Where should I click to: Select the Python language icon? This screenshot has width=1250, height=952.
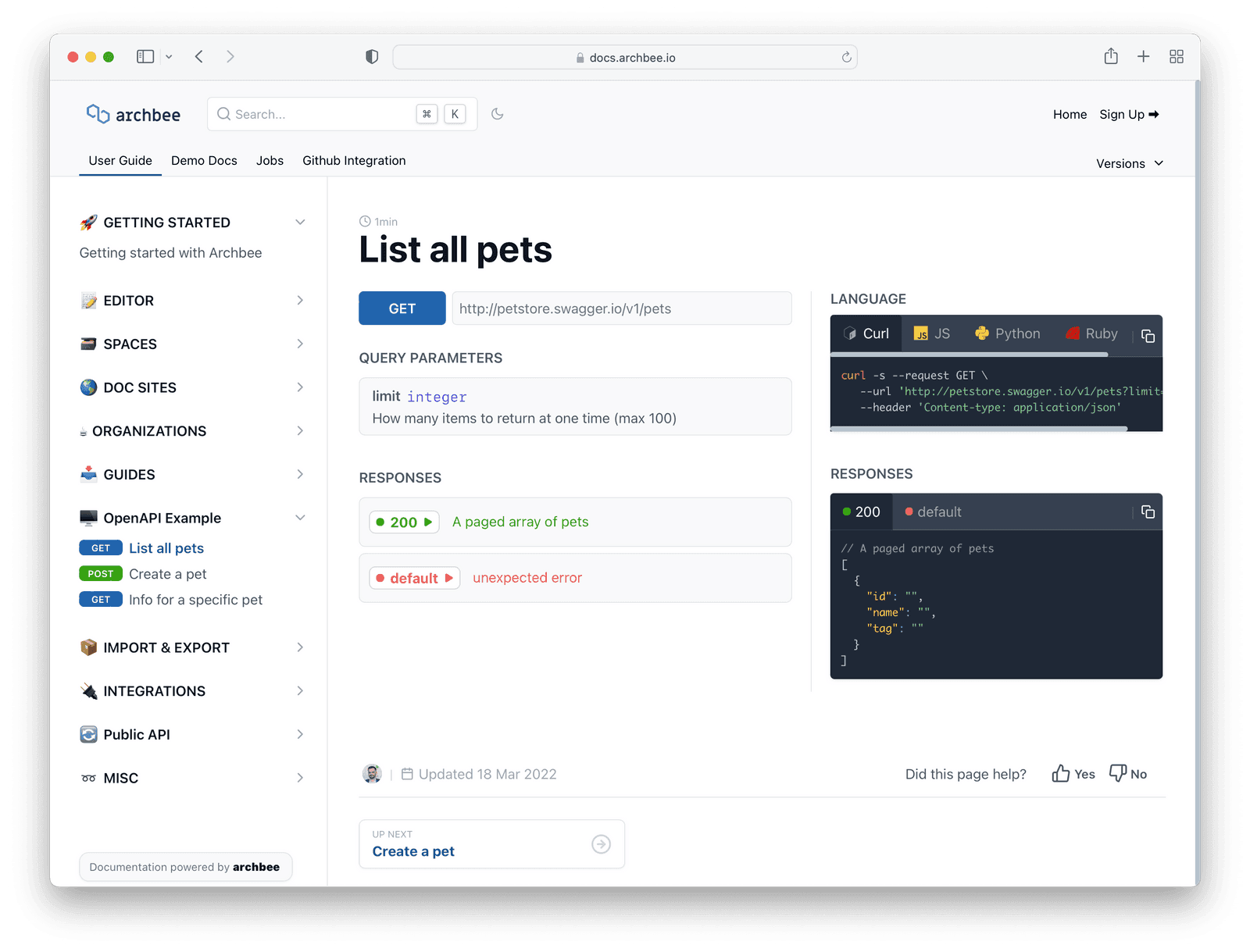click(x=983, y=333)
